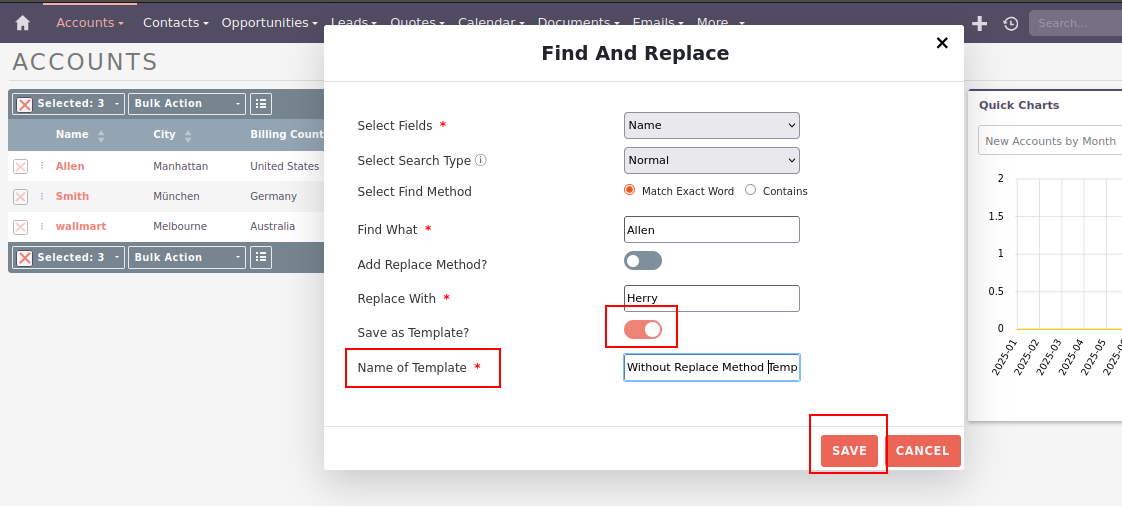
Task: Close the Find And Replace dialog
Action: pos(941,43)
